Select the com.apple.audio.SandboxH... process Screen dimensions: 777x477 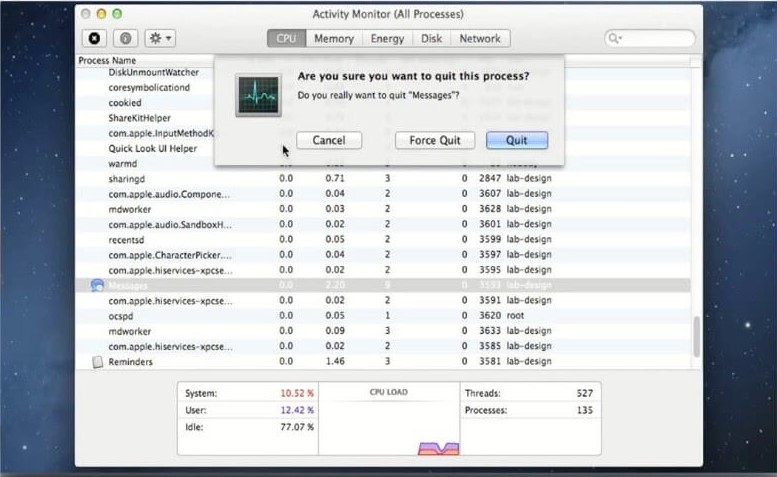pos(170,225)
